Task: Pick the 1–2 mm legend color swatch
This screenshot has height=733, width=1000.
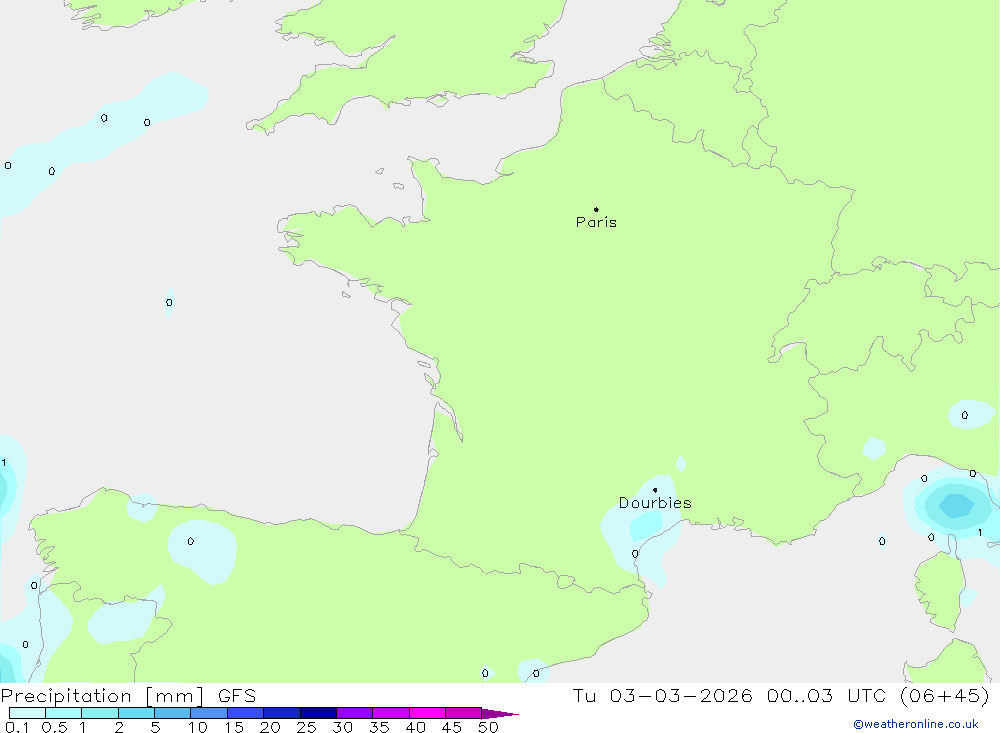Action: click(x=100, y=713)
